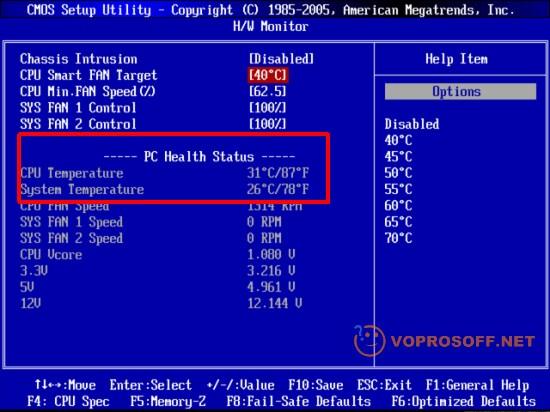
Task: Open the highlighted CPU Smart FAN Target value
Action: click(x=268, y=75)
